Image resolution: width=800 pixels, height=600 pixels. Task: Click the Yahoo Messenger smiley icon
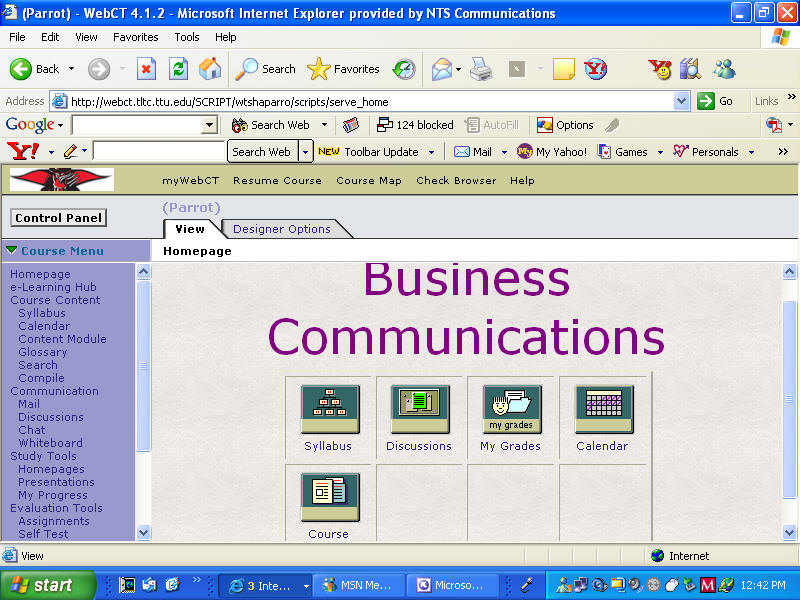click(660, 69)
